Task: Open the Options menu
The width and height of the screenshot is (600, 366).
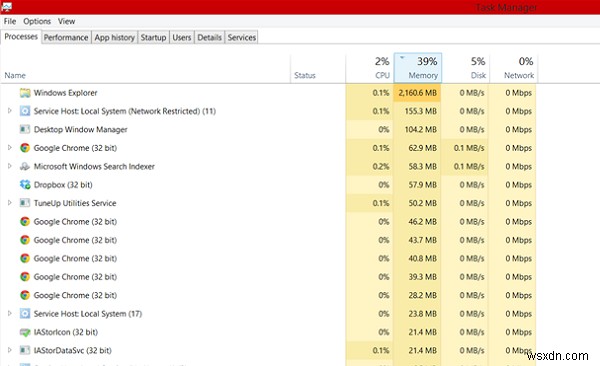Action: tap(37, 21)
